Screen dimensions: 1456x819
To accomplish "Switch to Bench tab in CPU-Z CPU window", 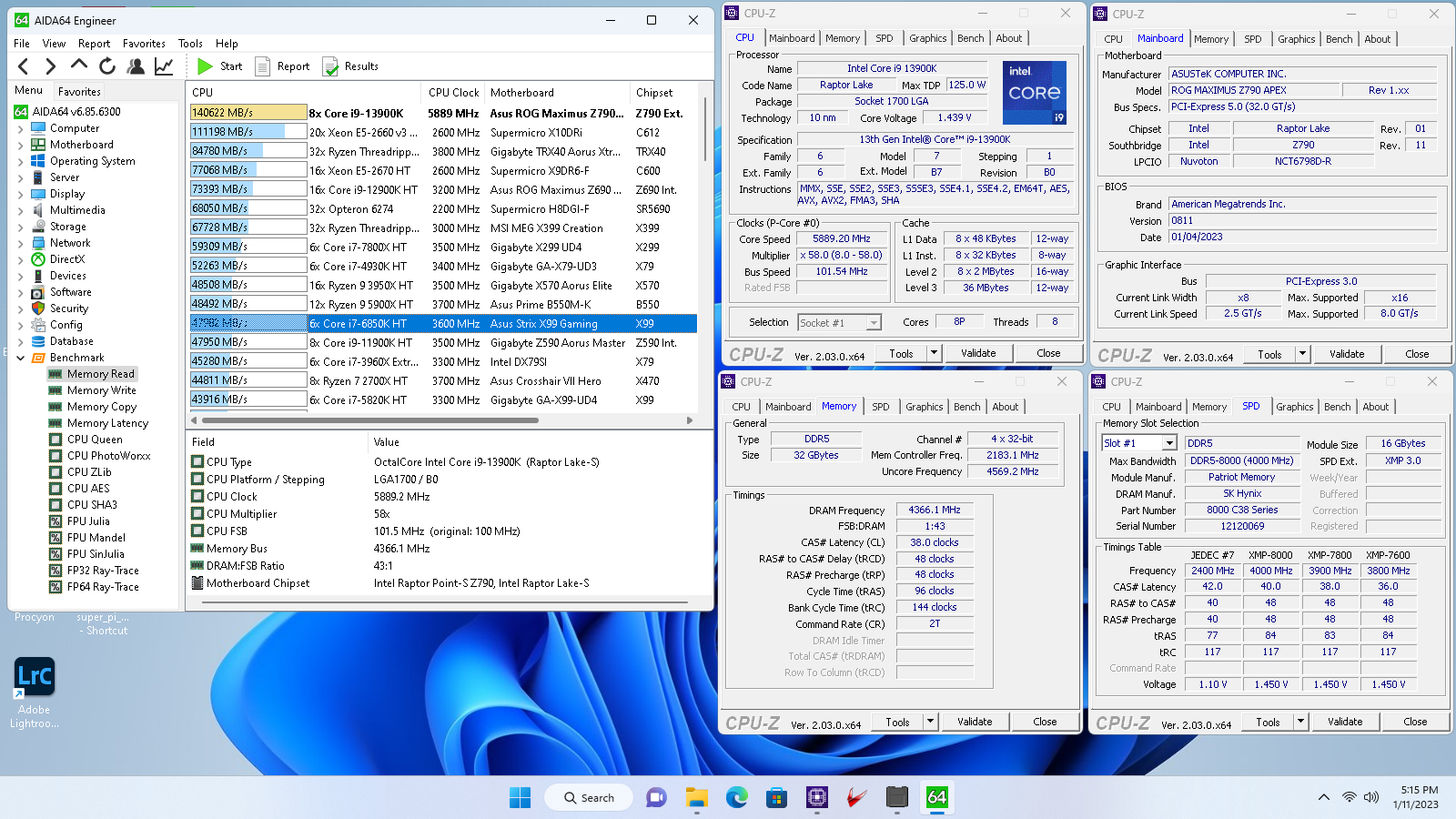I will 970,38.
